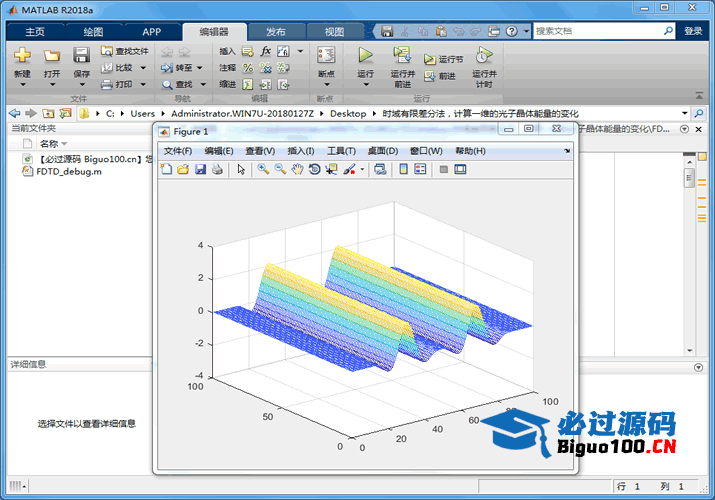Select the Zoom In tool in Figure toolbar
715x500 pixels.
pos(263,170)
